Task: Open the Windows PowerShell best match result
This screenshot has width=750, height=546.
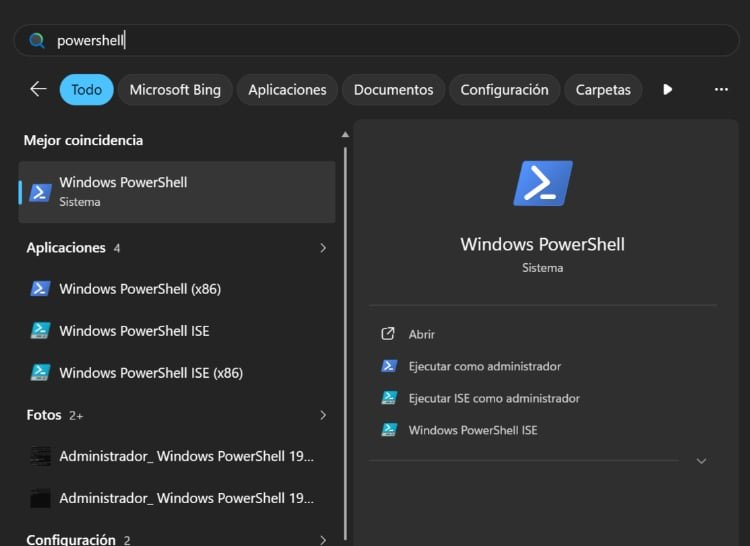Action: point(177,192)
